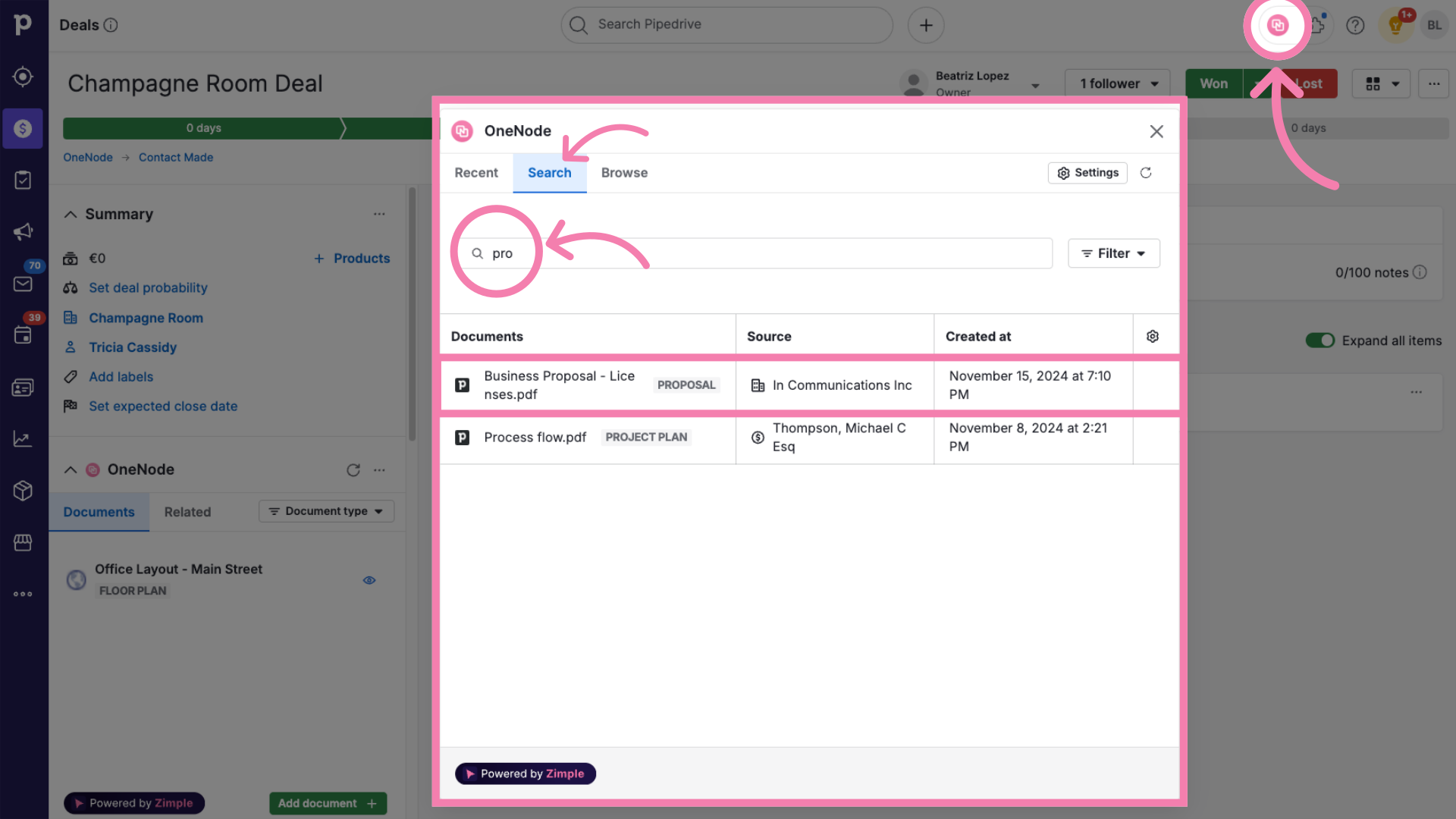Switch to the Browse tab
The width and height of the screenshot is (1456, 819).
[624, 173]
